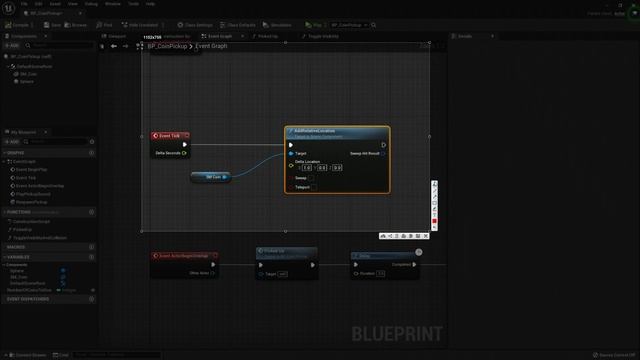Click the Components panel search field
Image resolution: width=640 pixels, height=360 pixels.
point(59,45)
